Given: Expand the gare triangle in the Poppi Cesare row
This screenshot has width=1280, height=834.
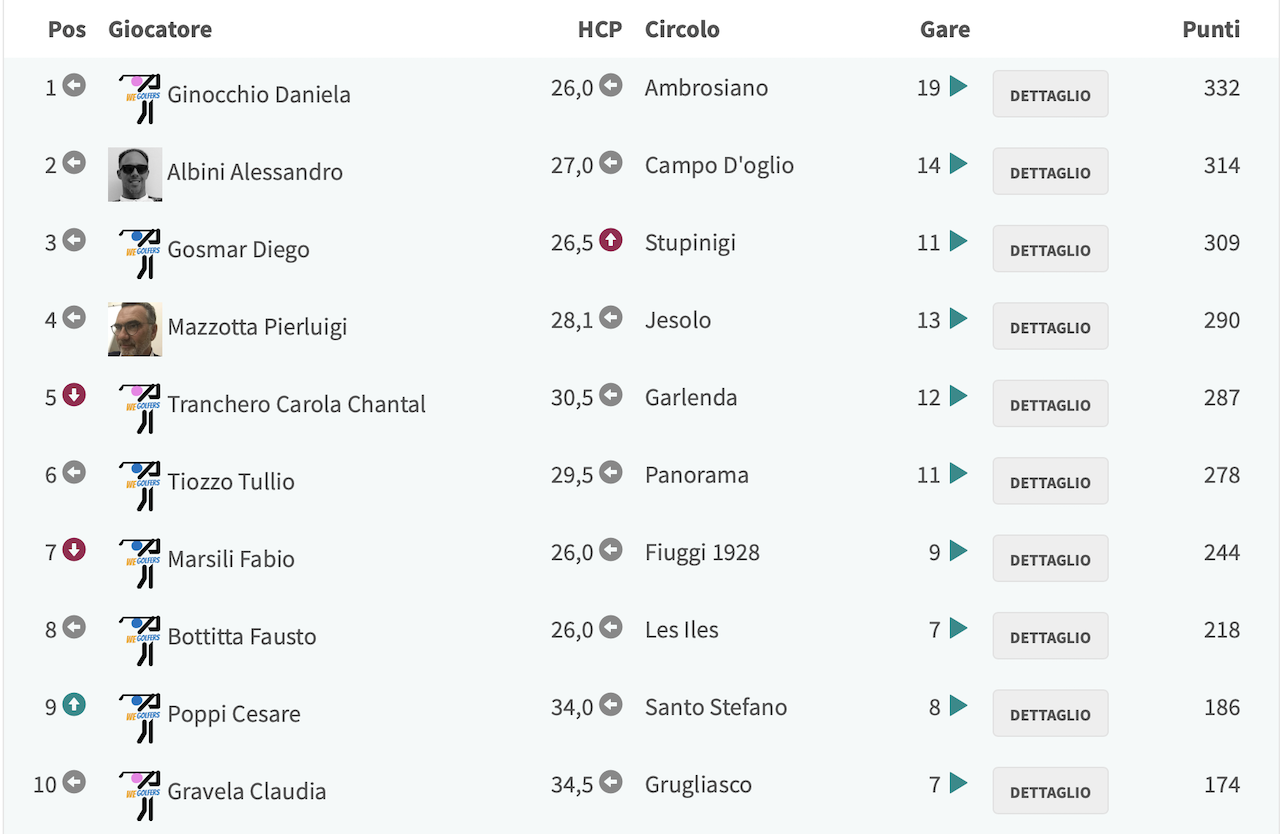Looking at the screenshot, I should [x=958, y=705].
